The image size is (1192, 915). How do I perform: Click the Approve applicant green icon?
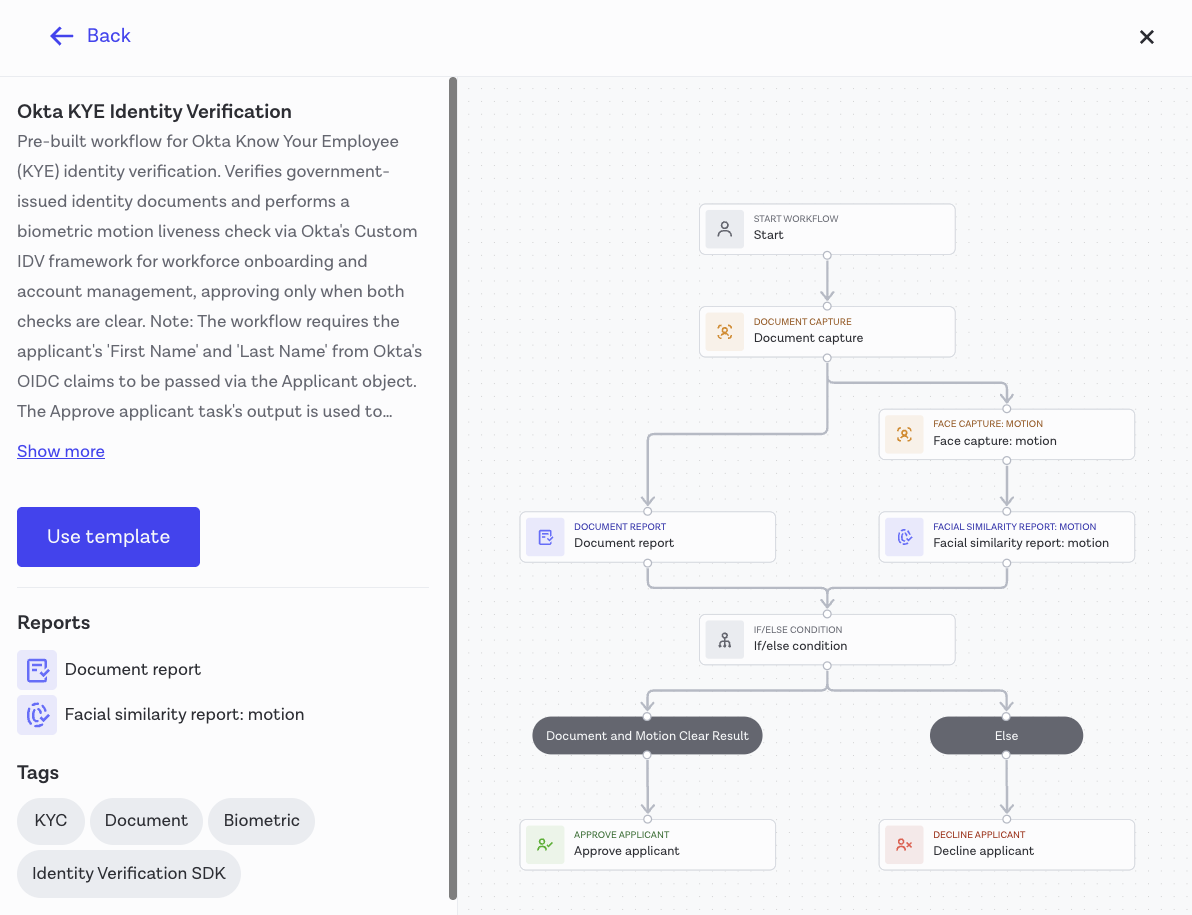point(545,844)
